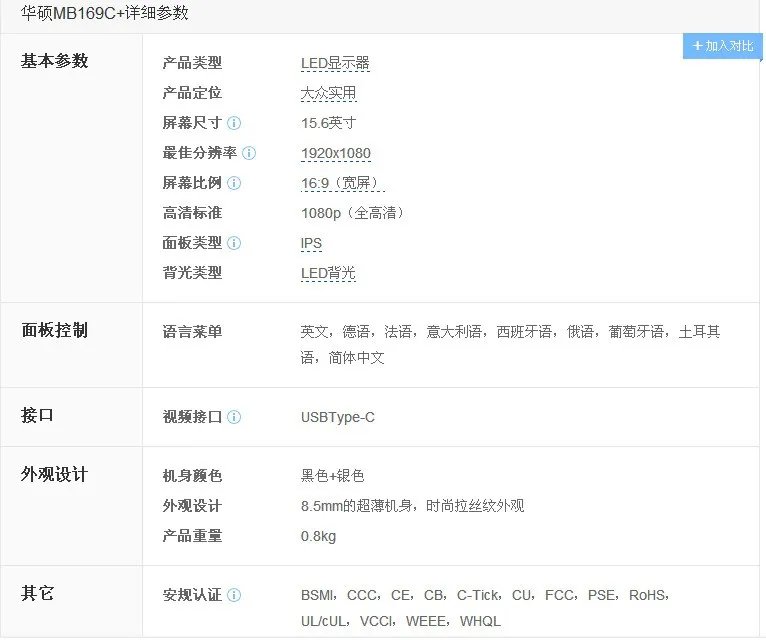Select the 高清标准 label

point(192,213)
